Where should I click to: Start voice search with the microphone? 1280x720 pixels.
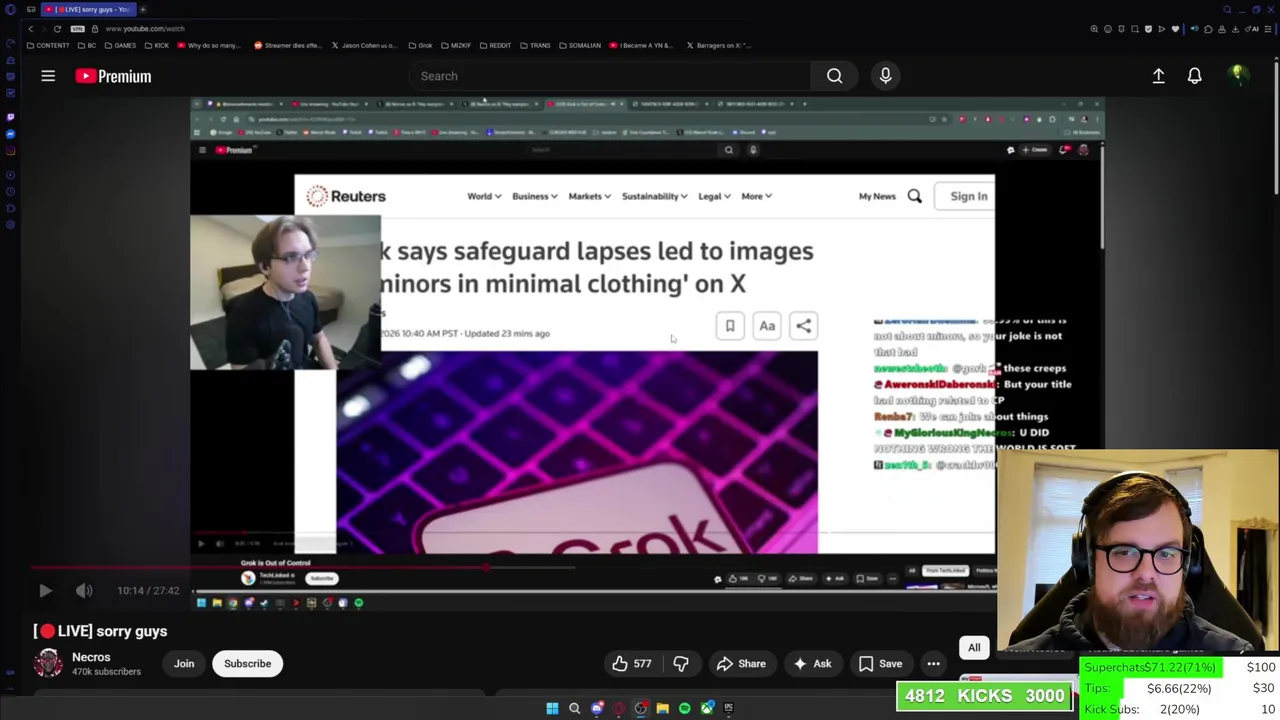(x=885, y=76)
